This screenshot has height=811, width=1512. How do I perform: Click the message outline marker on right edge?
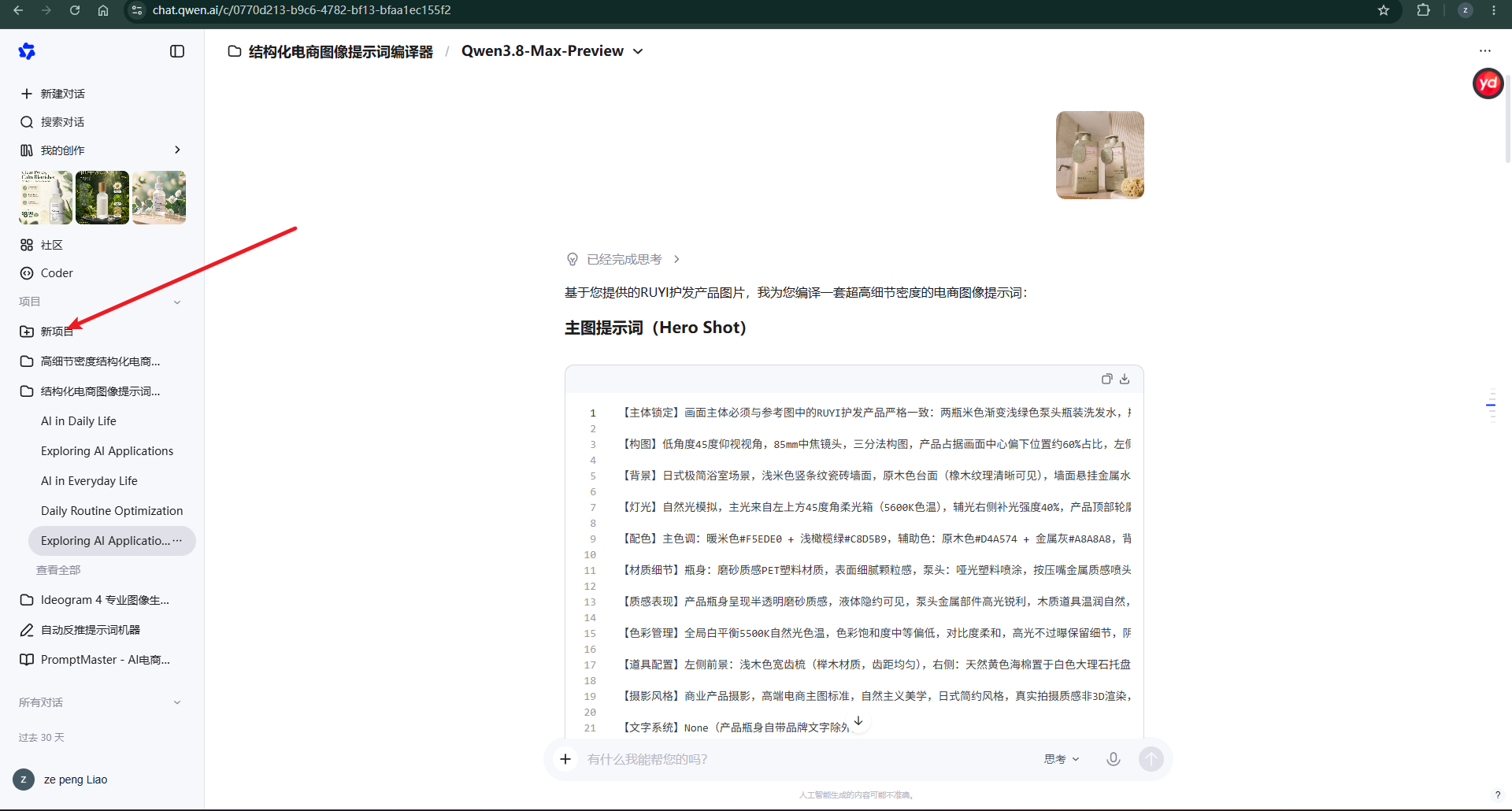click(1491, 405)
